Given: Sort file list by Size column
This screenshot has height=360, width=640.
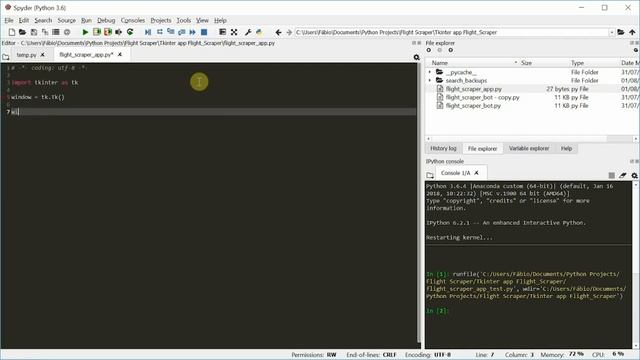Looking at the screenshot, I should coord(527,63).
